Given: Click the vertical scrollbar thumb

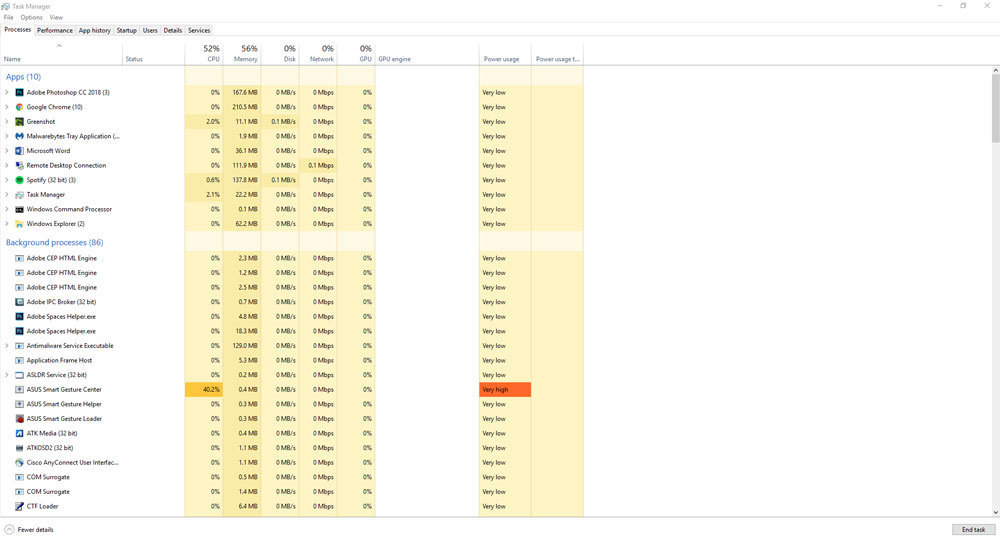Looking at the screenshot, I should [x=996, y=108].
